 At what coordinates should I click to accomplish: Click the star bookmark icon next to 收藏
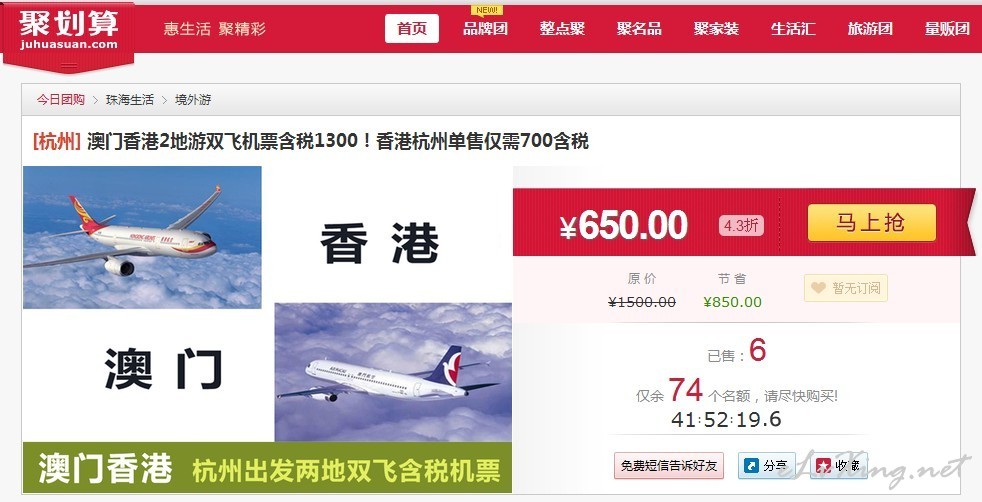(x=823, y=465)
